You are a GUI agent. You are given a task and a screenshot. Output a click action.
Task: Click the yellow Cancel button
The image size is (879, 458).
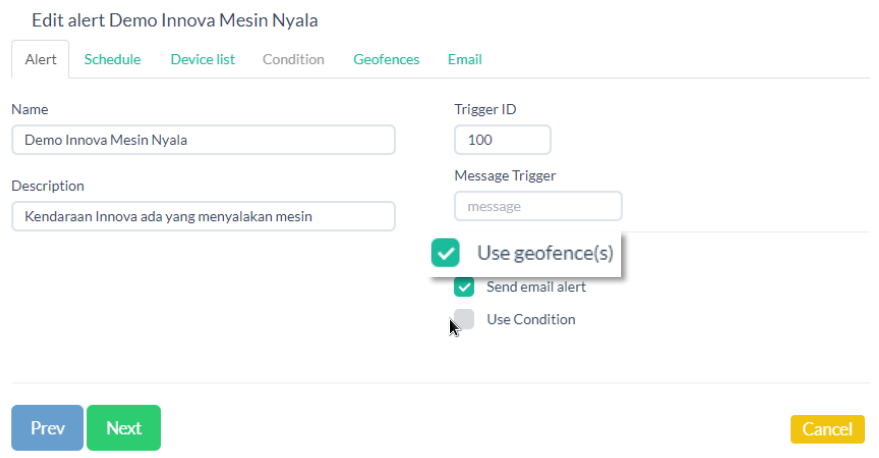coord(827,429)
